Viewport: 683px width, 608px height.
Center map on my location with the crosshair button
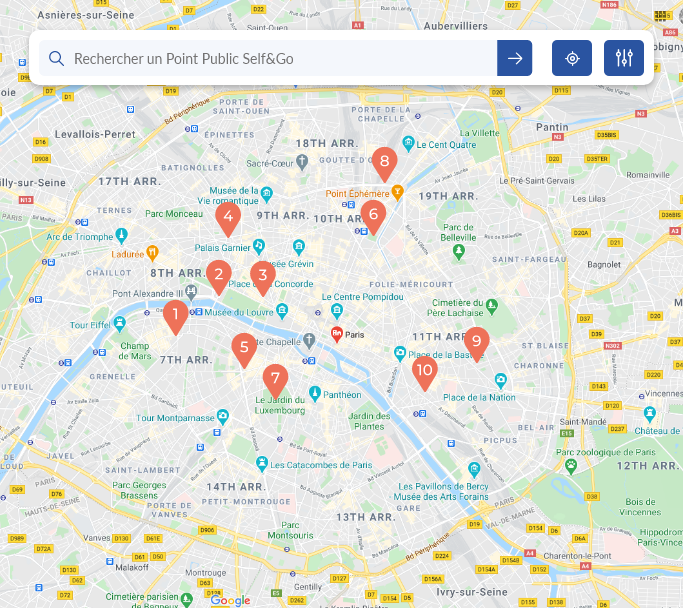coord(571,58)
